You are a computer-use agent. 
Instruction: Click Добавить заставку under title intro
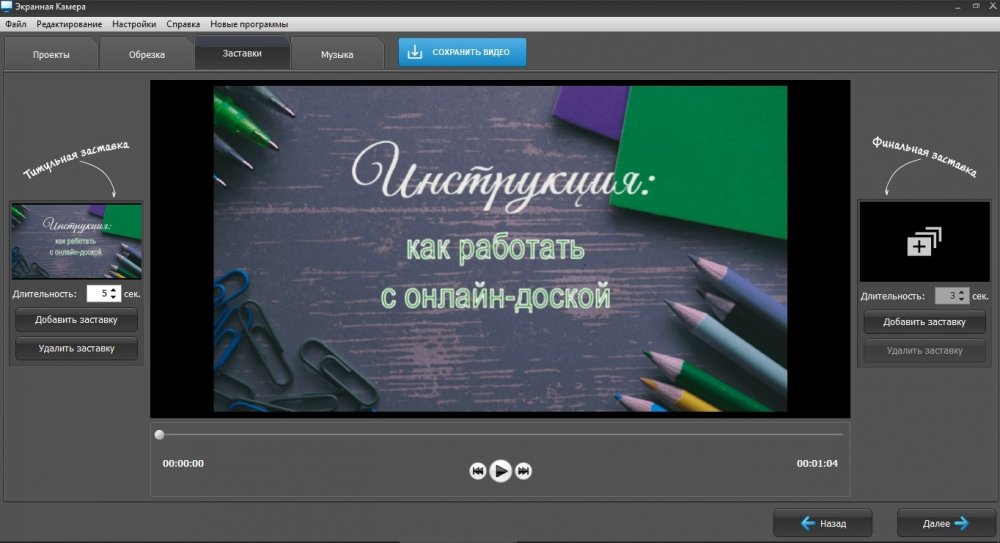click(x=76, y=320)
